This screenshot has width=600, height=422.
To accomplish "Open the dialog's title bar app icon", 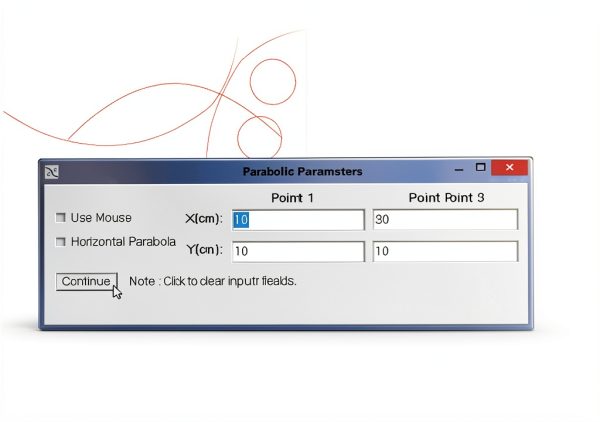I will pyautogui.click(x=52, y=172).
